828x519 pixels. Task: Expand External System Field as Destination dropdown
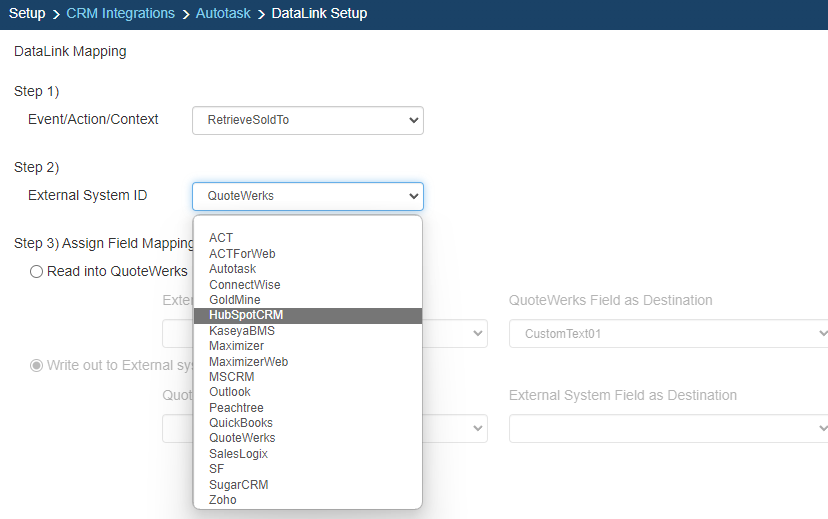click(668, 428)
